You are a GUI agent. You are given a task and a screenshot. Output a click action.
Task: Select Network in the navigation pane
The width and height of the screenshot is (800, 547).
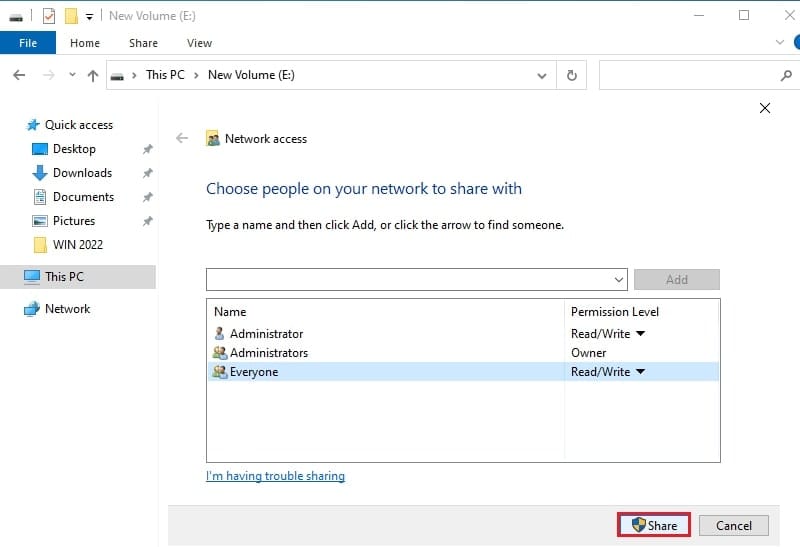pyautogui.click(x=67, y=309)
